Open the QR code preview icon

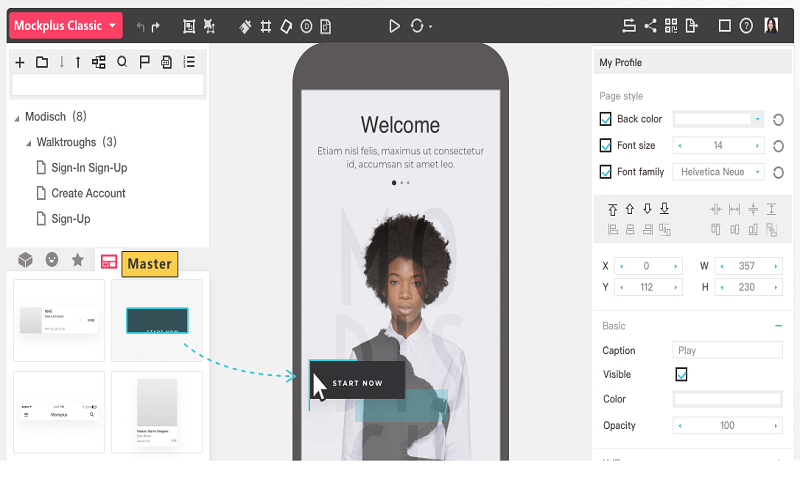click(671, 26)
